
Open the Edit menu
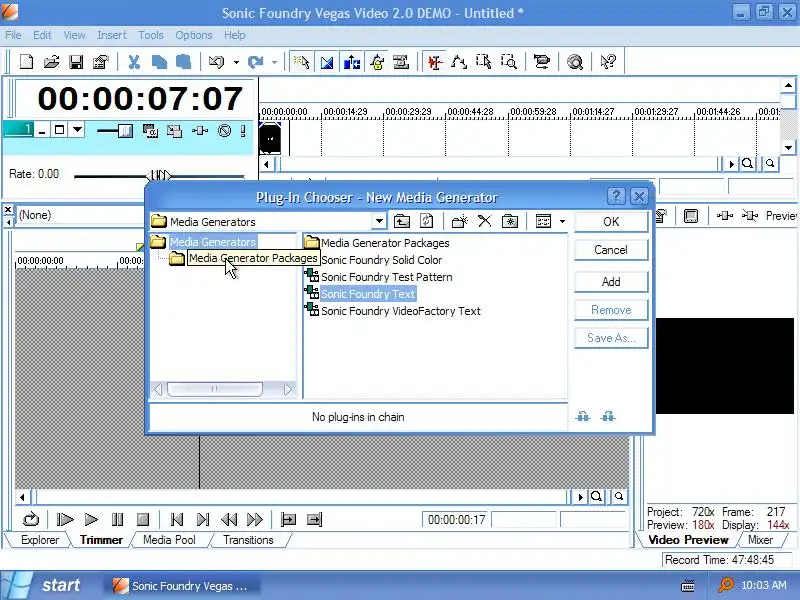point(42,35)
